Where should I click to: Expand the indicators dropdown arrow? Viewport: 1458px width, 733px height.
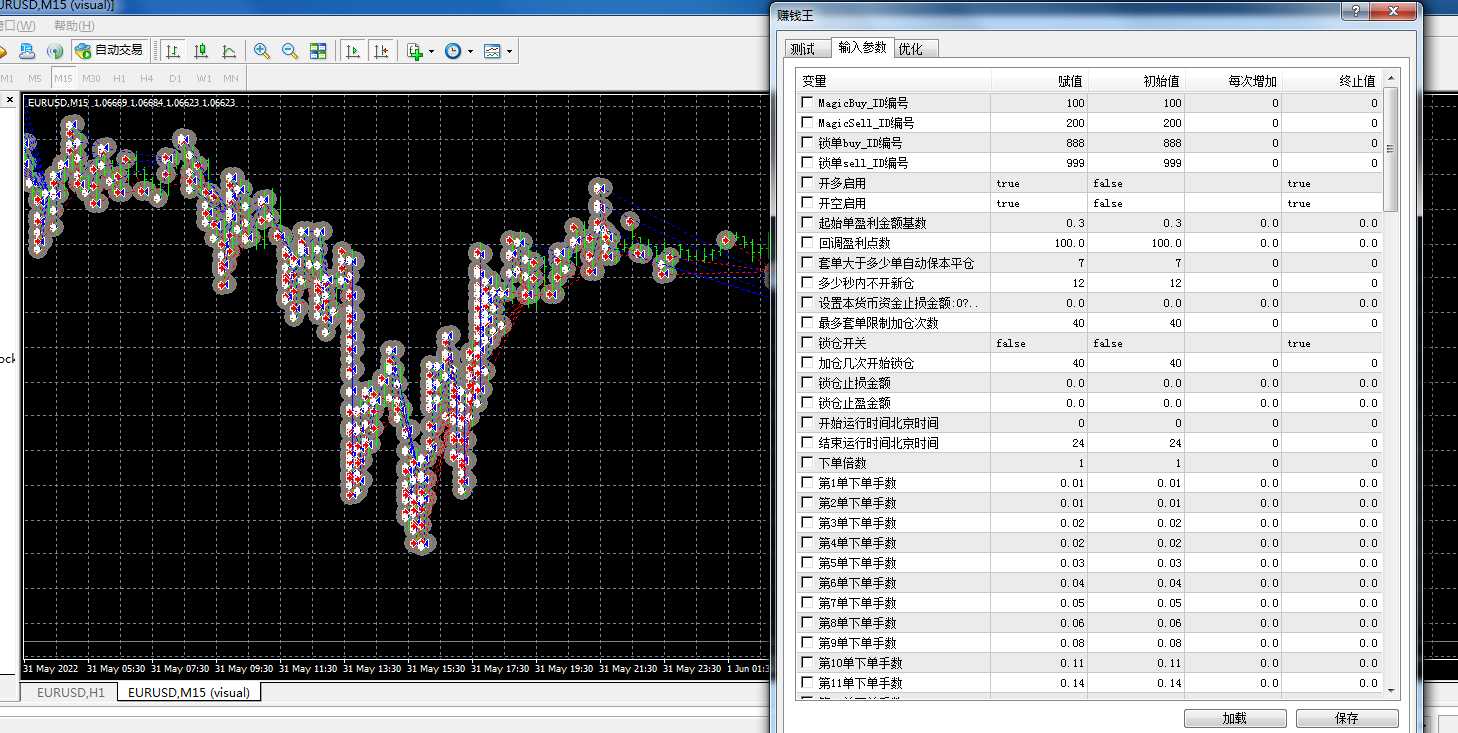(x=431, y=51)
